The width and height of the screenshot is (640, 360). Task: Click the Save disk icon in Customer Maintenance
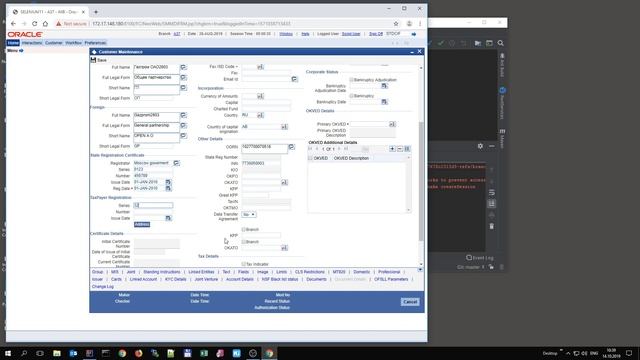[x=93, y=60]
